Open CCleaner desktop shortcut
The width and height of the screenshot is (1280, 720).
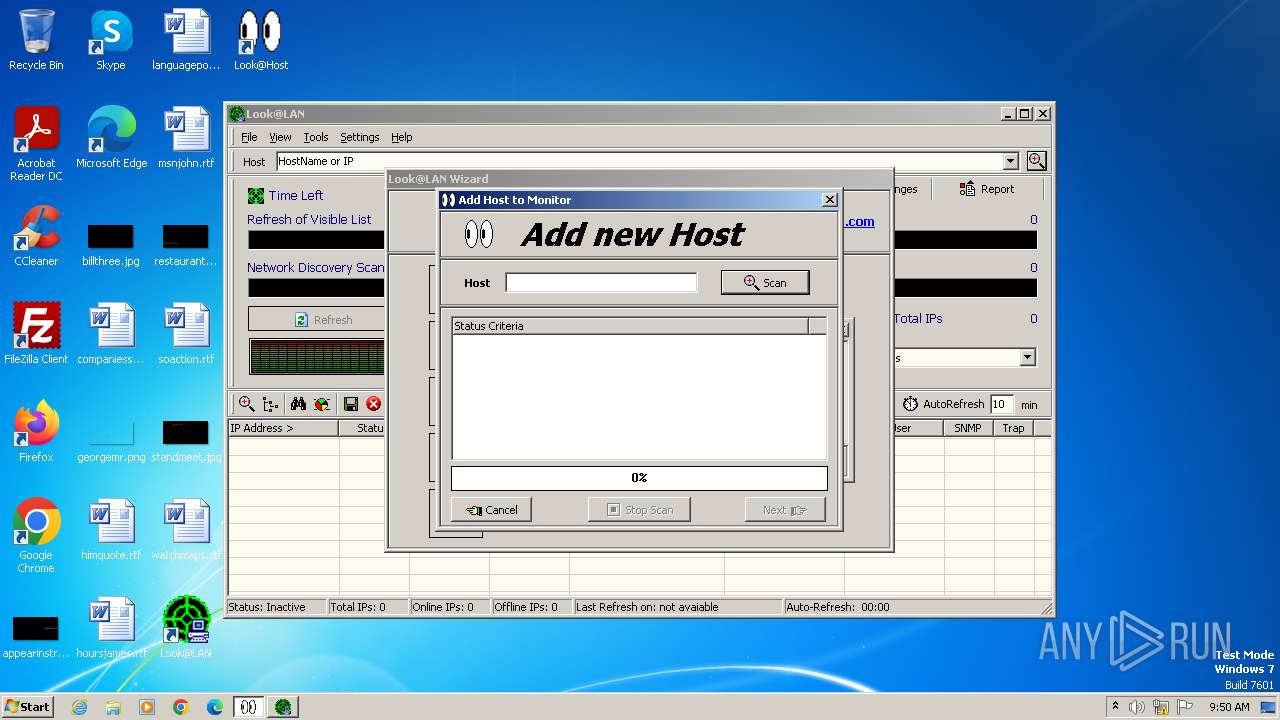[x=36, y=236]
